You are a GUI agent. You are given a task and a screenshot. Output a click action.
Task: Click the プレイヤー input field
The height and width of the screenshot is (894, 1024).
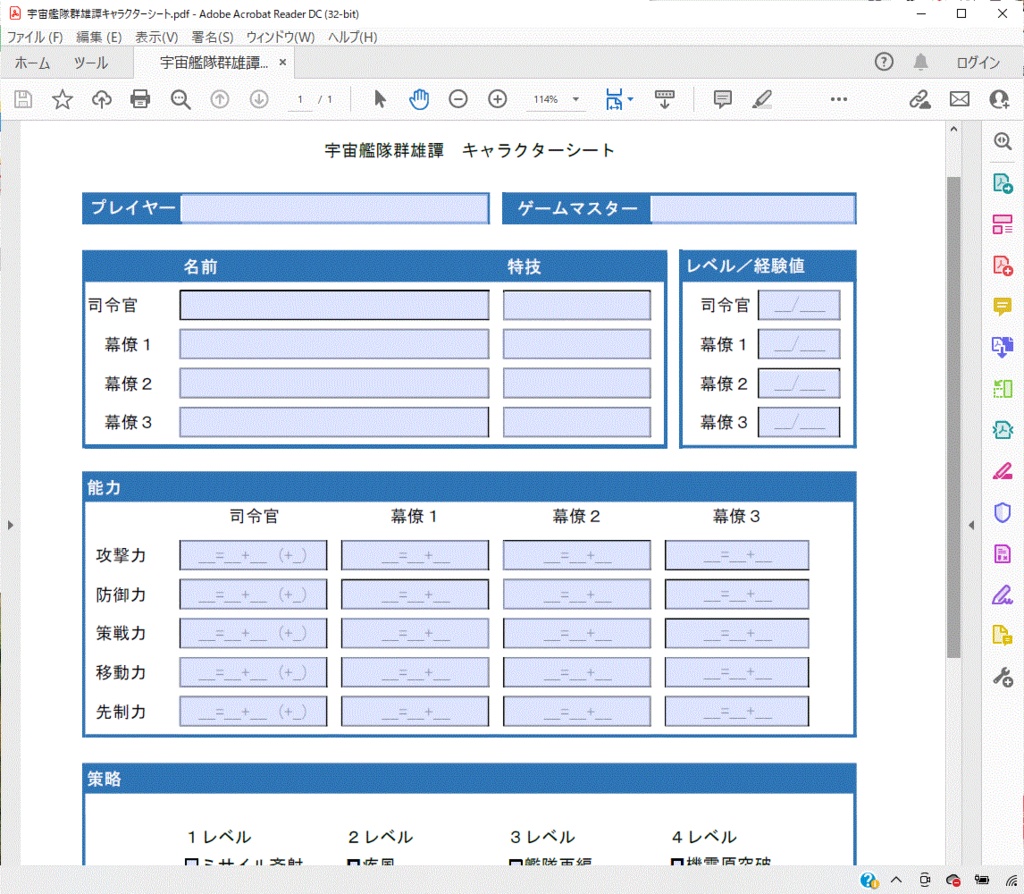point(335,208)
